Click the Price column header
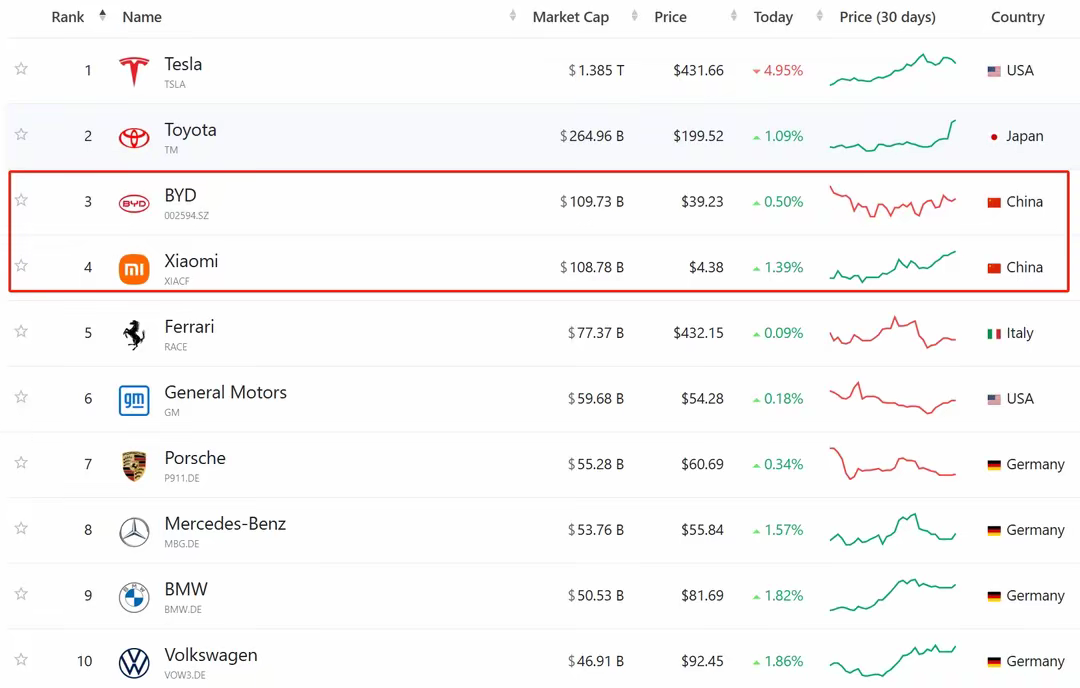 (670, 17)
